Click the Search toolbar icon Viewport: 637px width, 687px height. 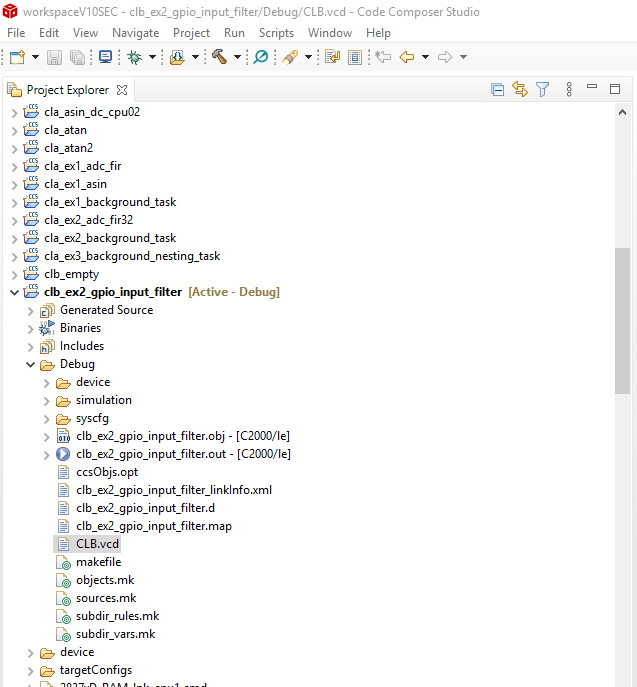pos(261,57)
